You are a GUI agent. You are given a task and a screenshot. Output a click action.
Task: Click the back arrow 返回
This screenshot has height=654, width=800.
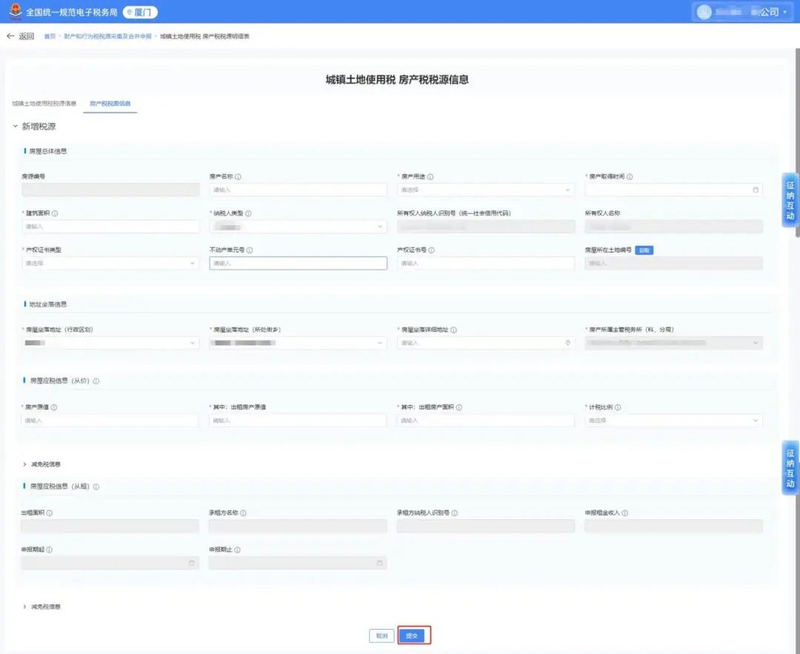click(x=20, y=36)
